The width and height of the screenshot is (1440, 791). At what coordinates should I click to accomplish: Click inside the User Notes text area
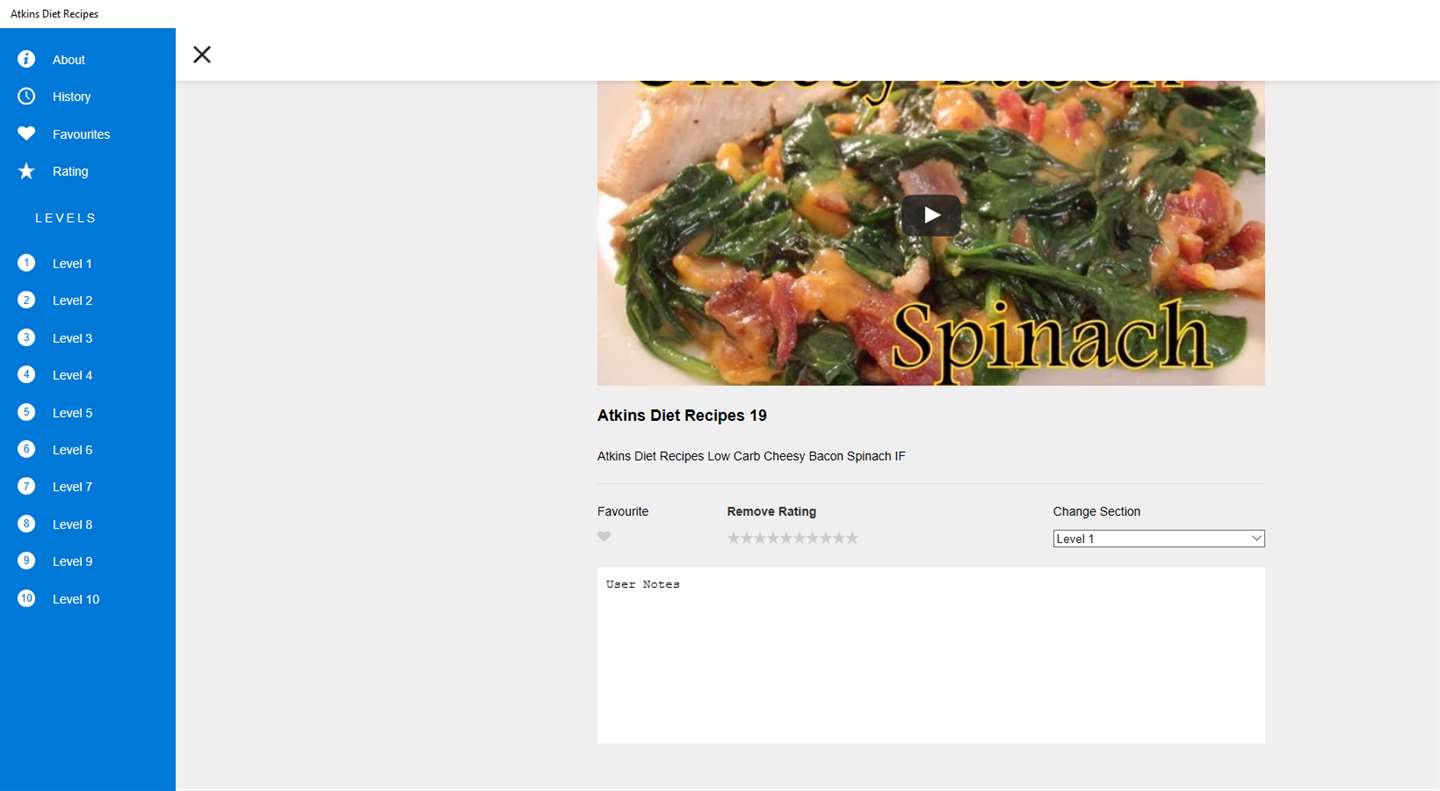(931, 655)
